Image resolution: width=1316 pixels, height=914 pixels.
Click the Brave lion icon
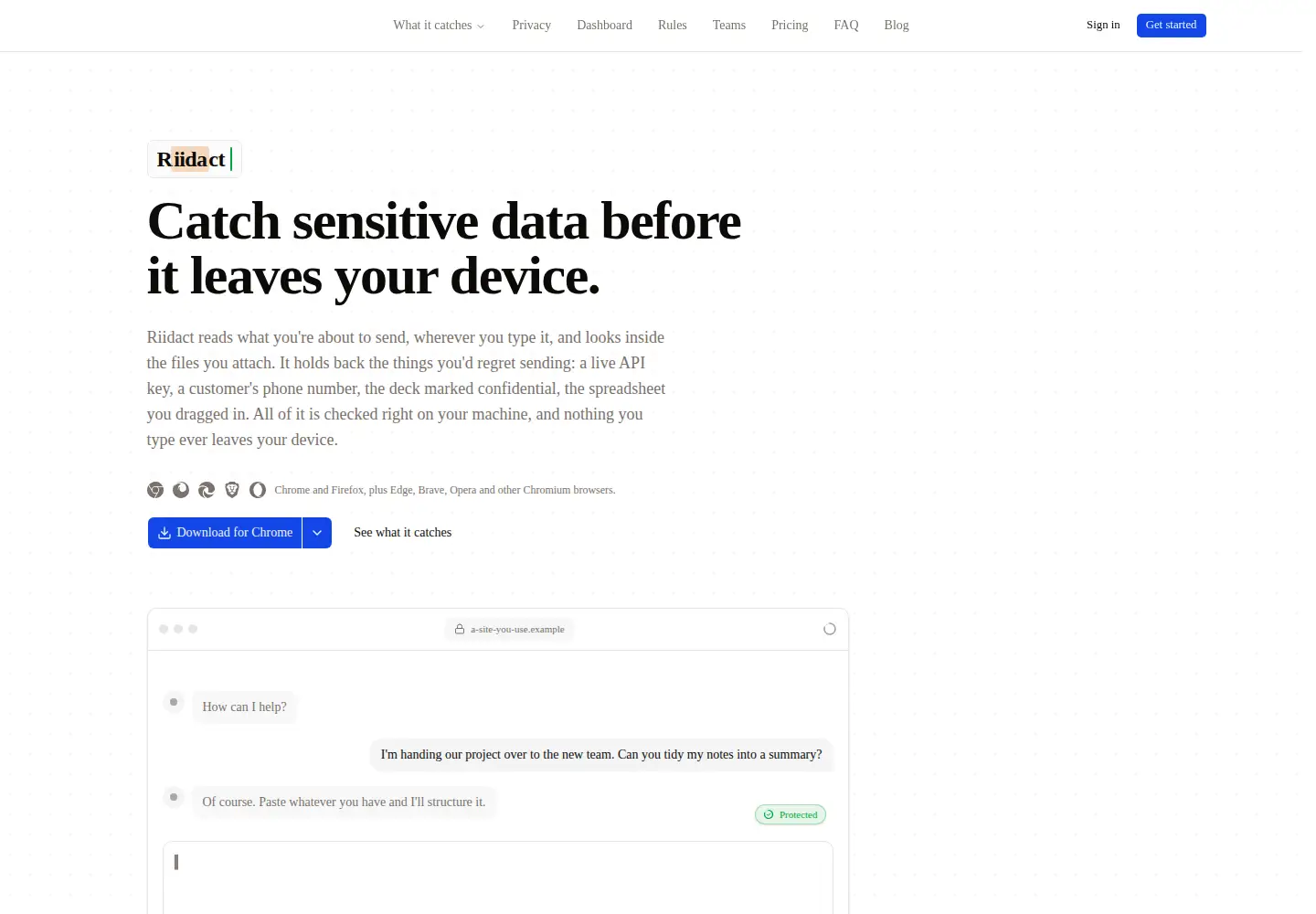click(232, 490)
